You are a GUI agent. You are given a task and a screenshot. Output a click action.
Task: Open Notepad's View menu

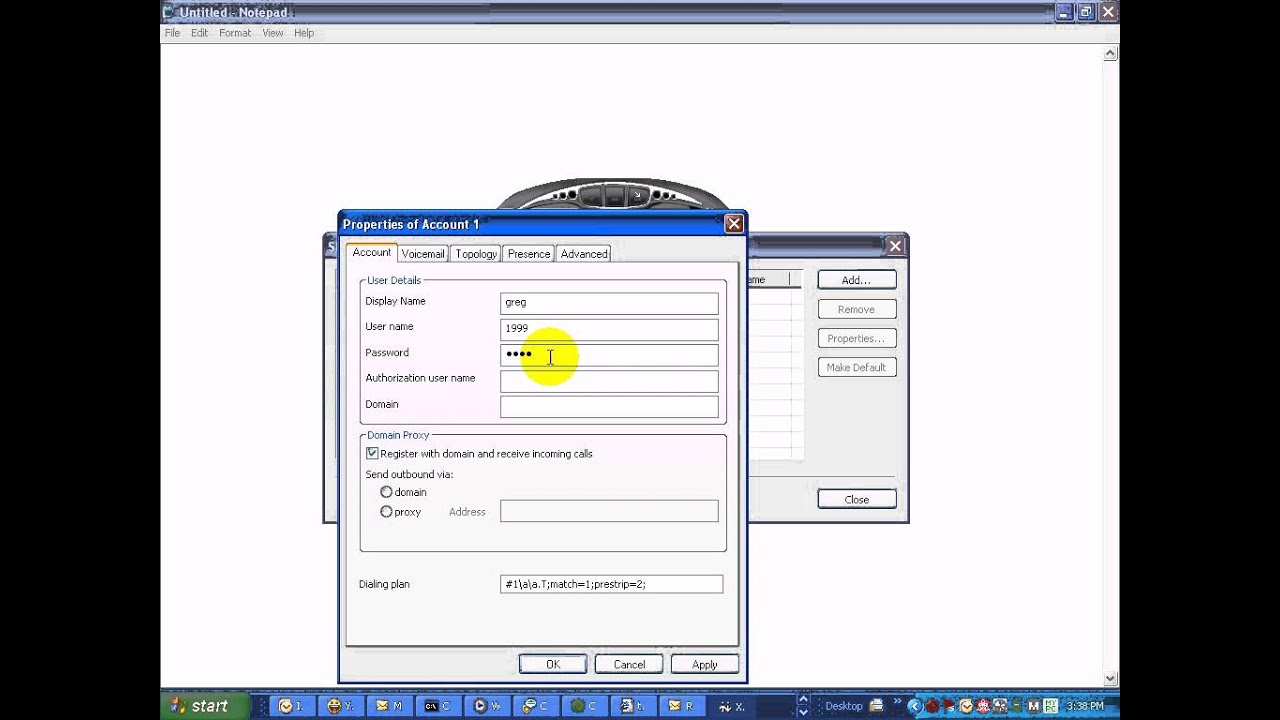pyautogui.click(x=273, y=33)
